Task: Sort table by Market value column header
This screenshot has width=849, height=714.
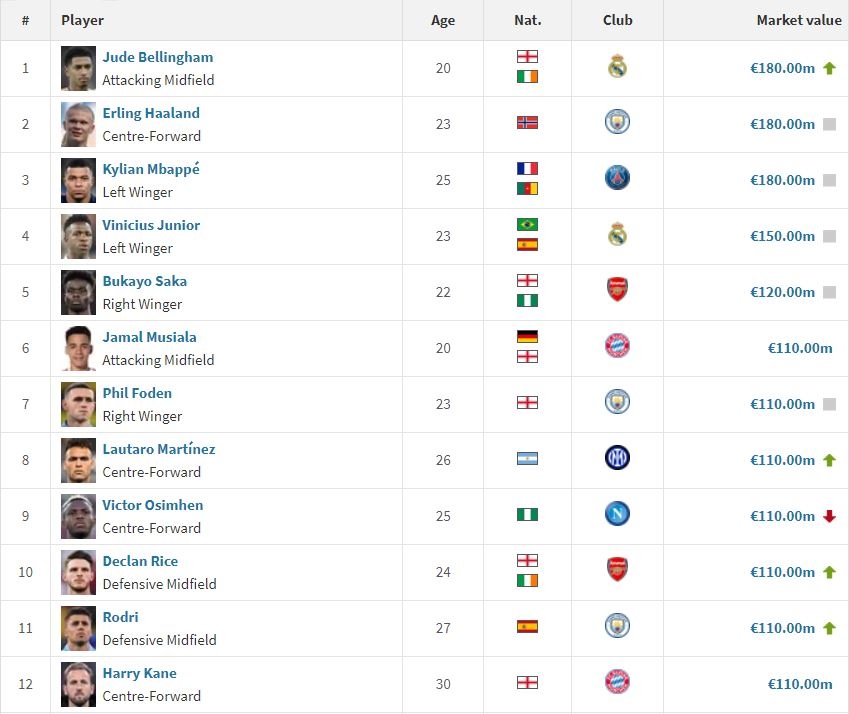Action: [x=799, y=20]
